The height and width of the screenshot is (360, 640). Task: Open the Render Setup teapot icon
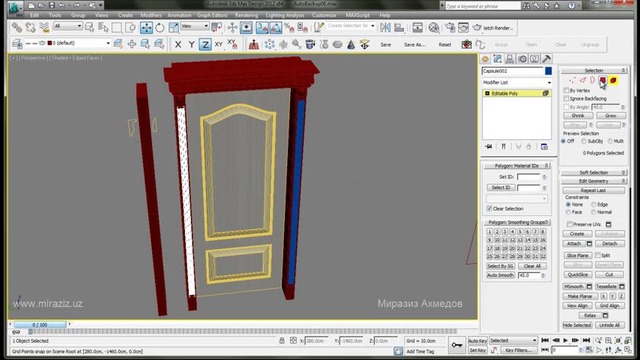450,27
